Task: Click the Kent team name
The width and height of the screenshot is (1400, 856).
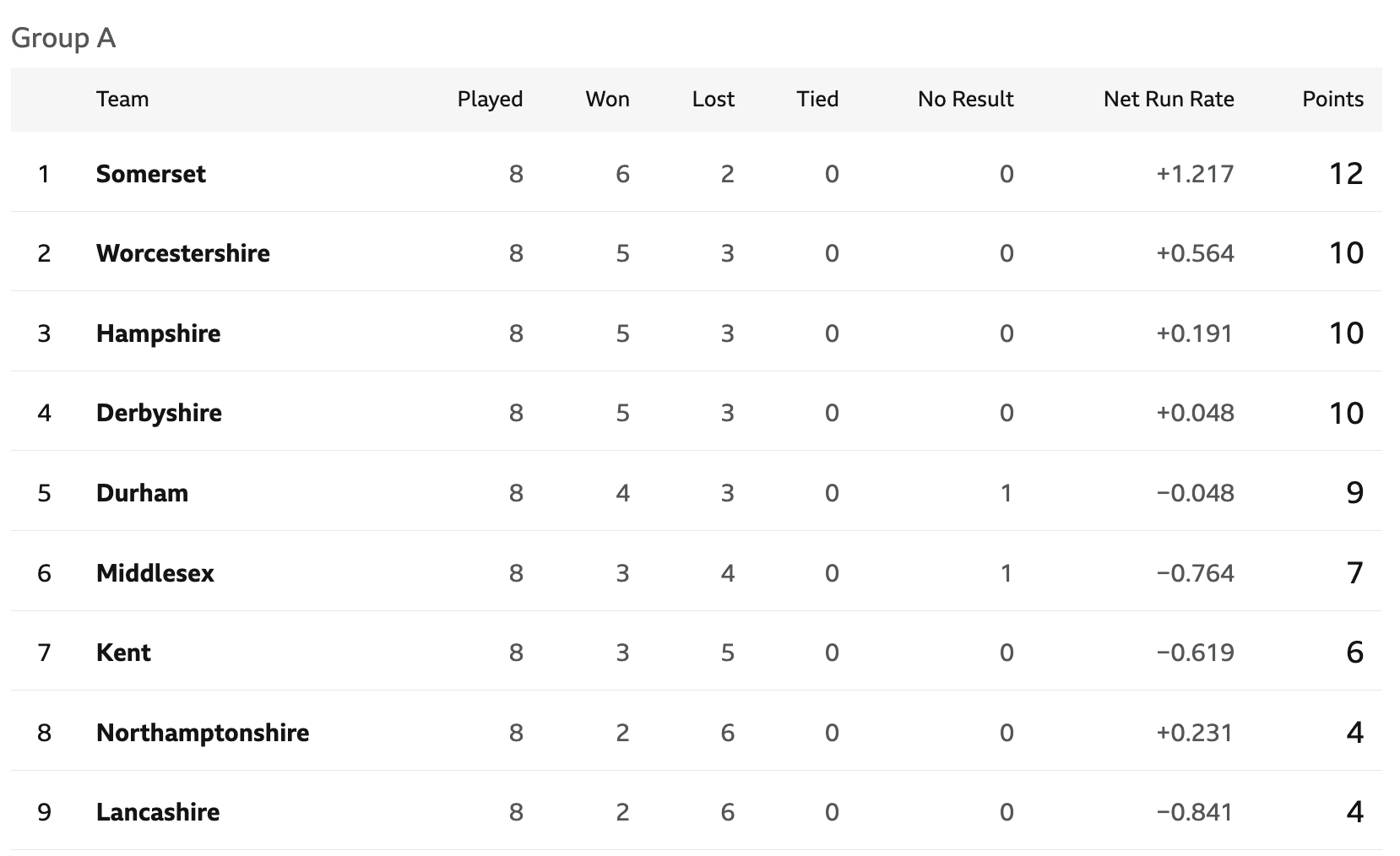Action: tap(123, 652)
